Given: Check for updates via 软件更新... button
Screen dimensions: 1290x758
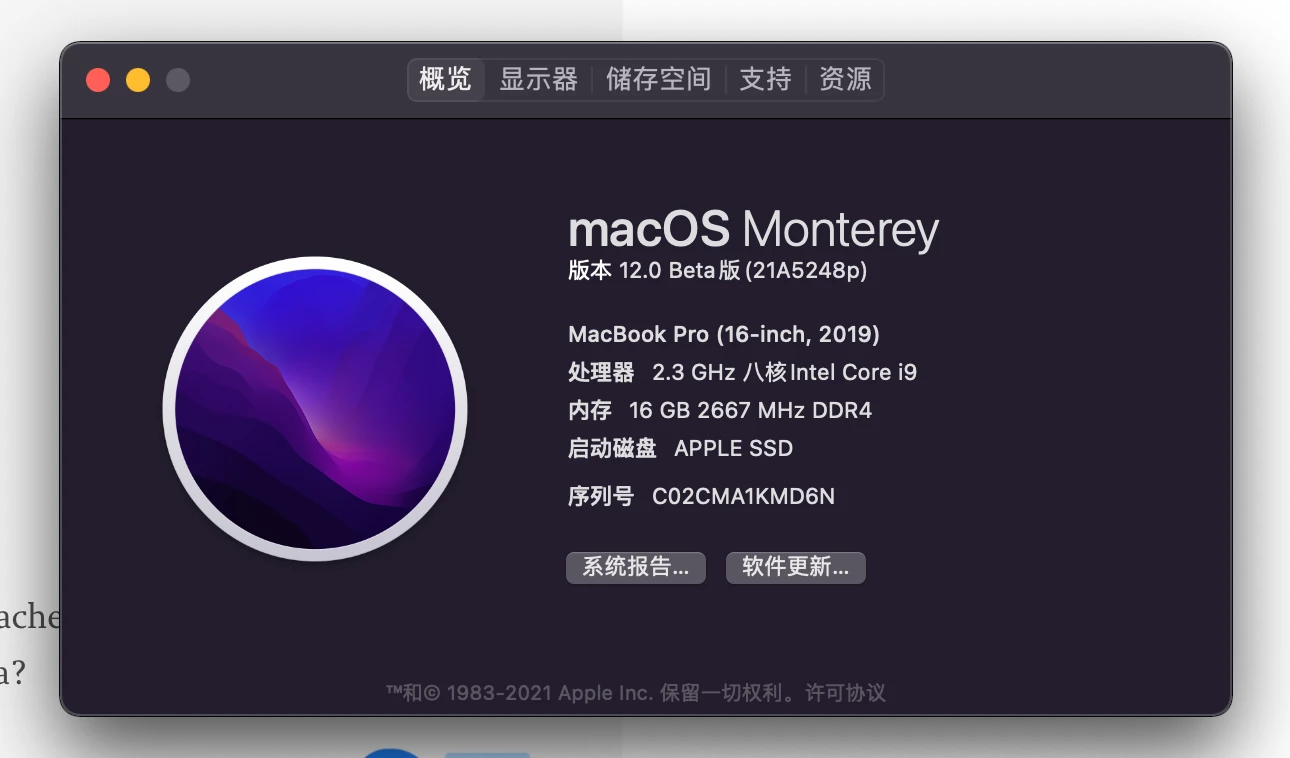Looking at the screenshot, I should [x=796, y=567].
